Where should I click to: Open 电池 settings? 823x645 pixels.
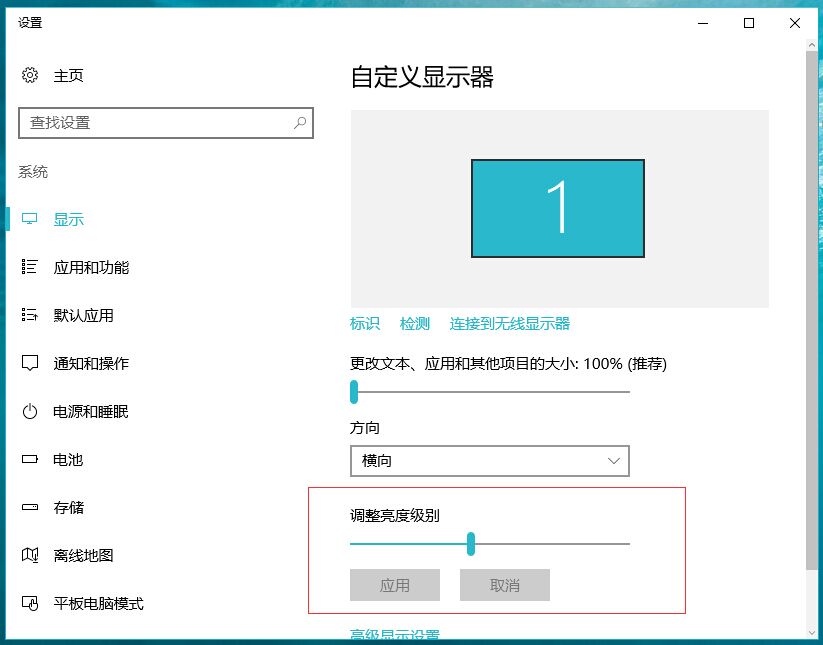pos(68,460)
